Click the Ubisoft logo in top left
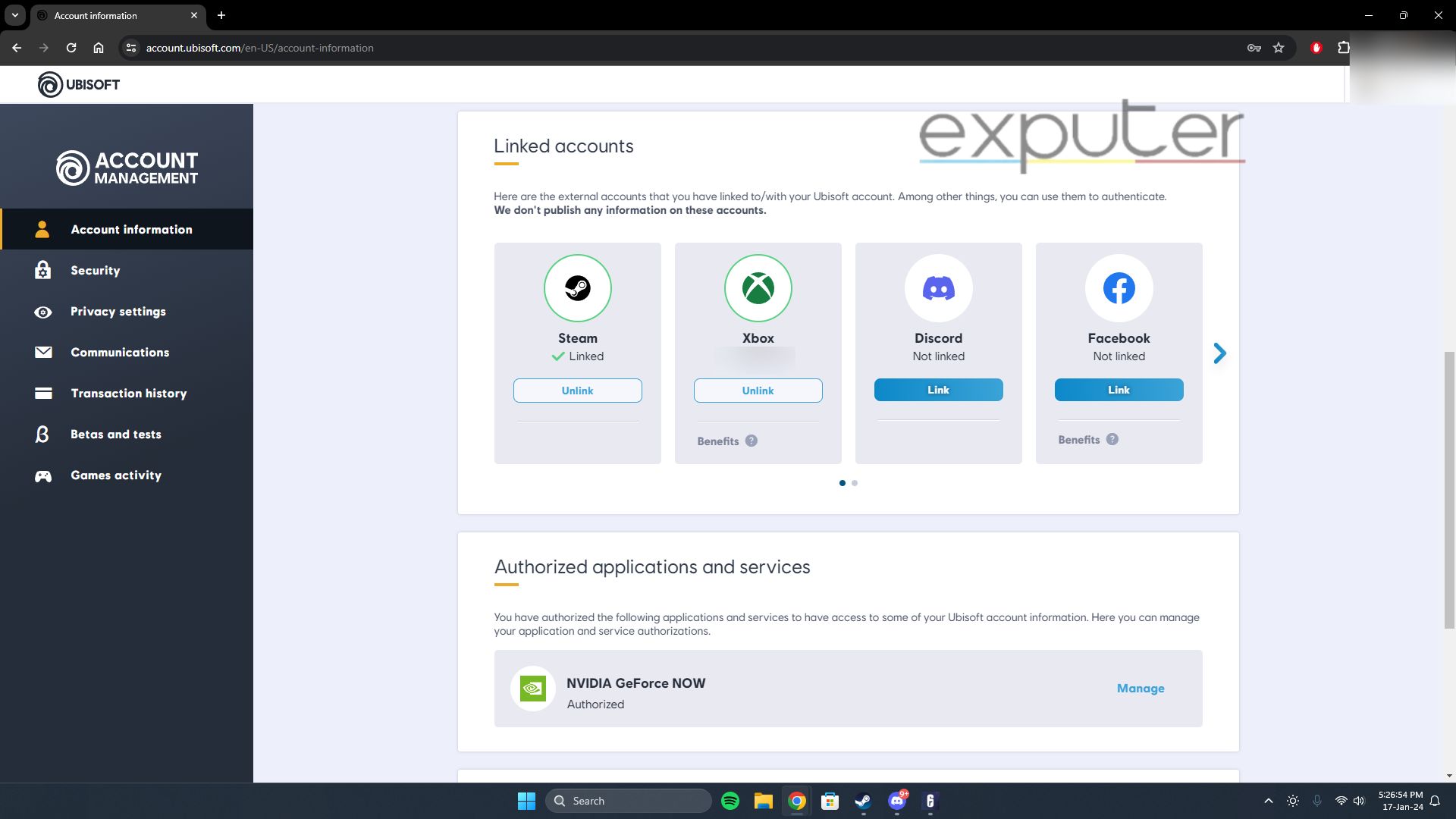This screenshot has height=819, width=1456. click(x=78, y=84)
